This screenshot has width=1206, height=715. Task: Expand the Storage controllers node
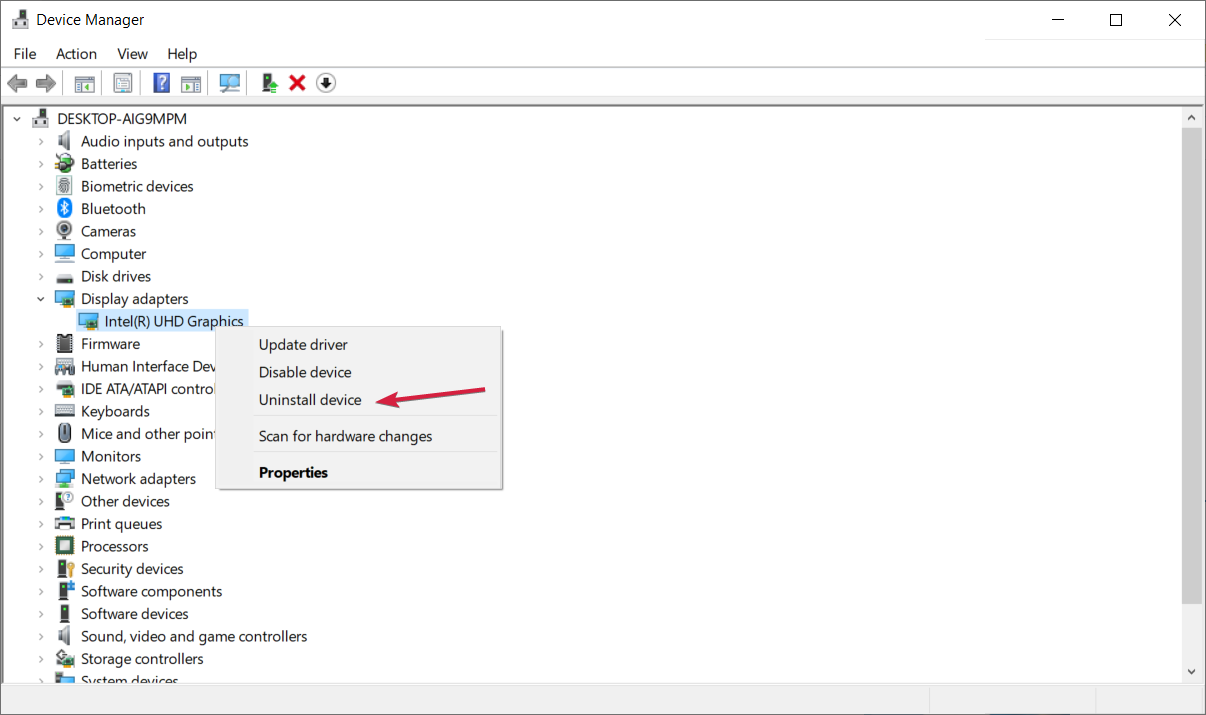[x=41, y=659]
